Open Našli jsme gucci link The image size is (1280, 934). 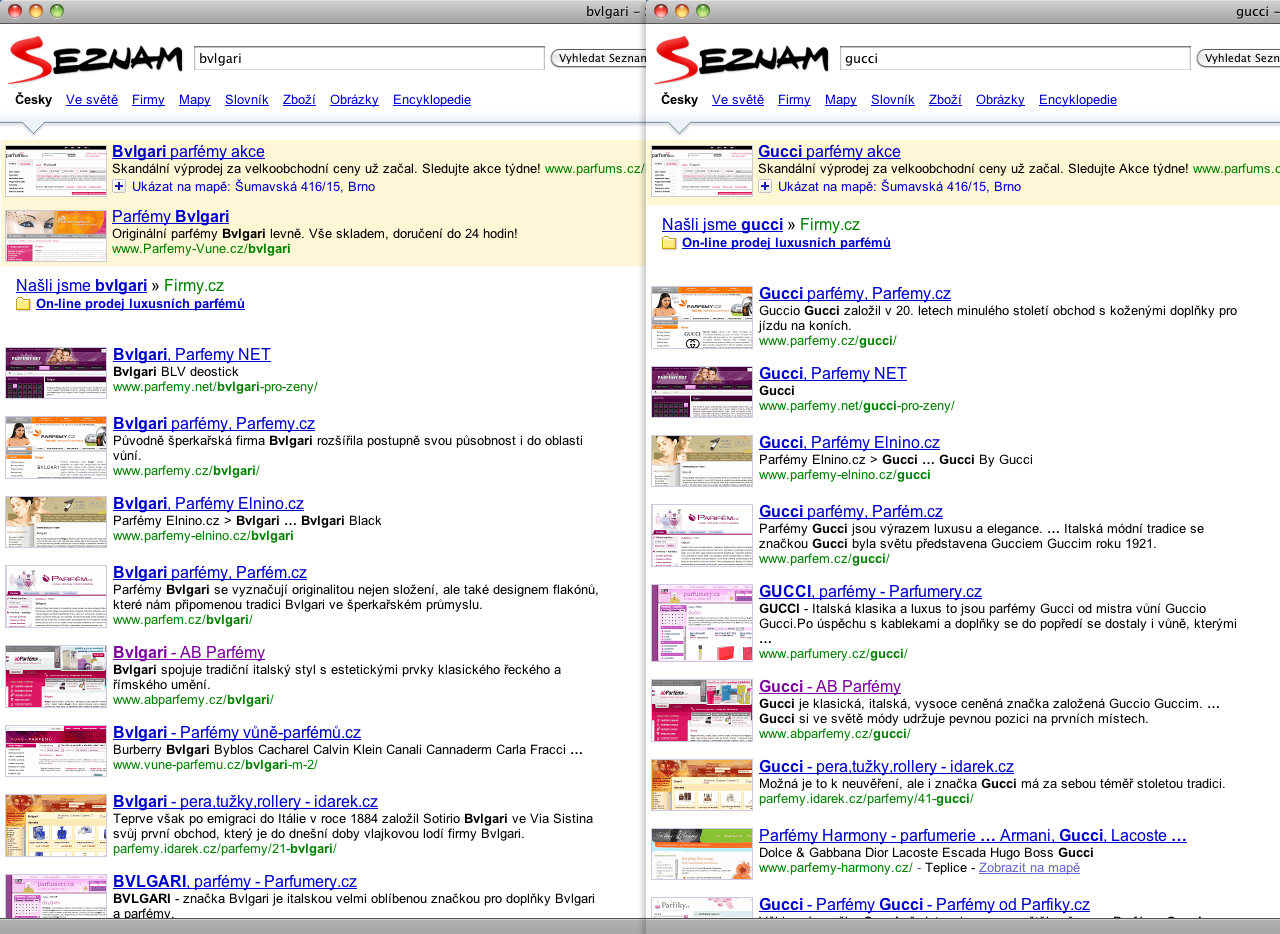[722, 224]
